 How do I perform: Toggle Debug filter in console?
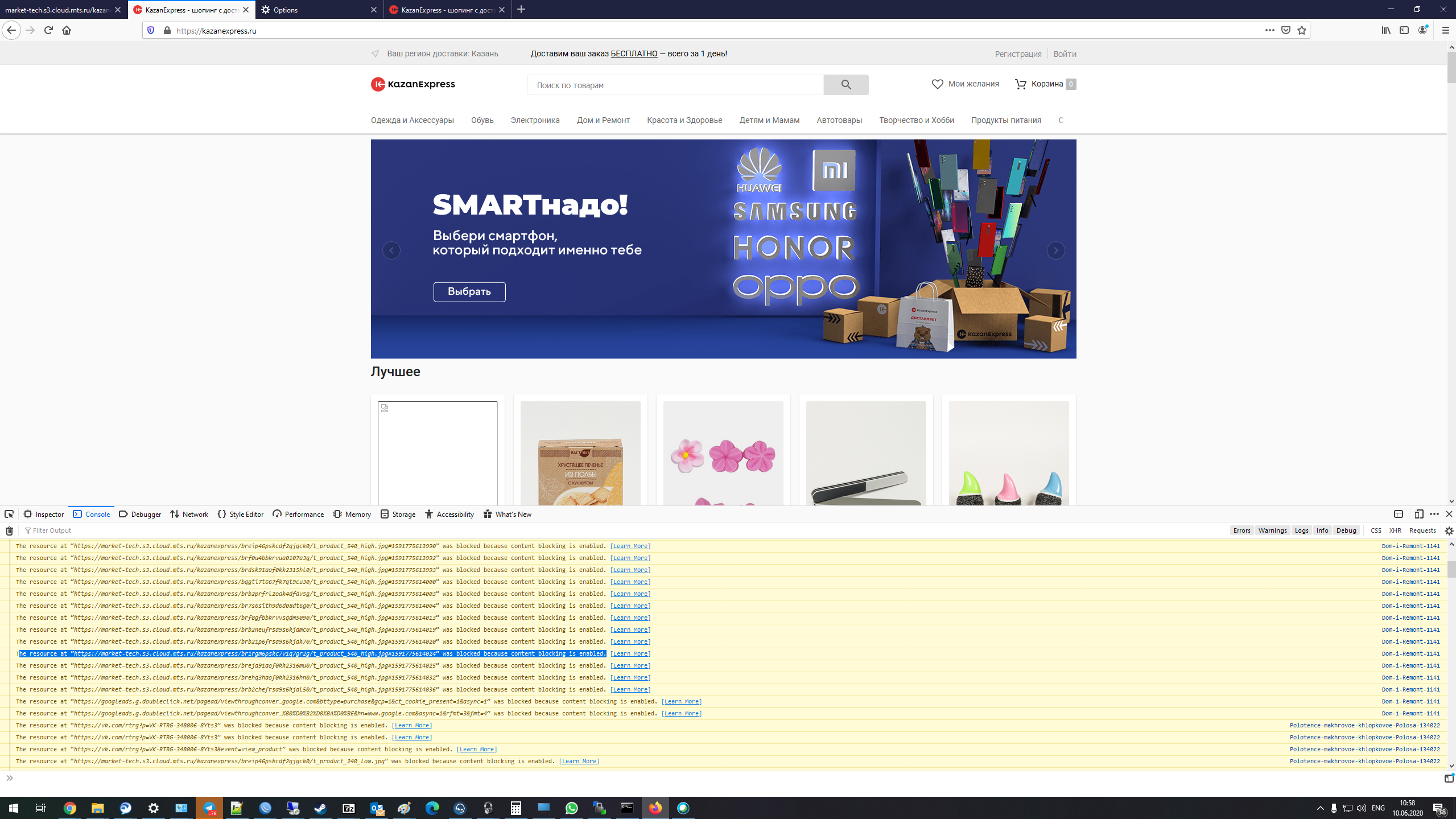coord(1346,530)
